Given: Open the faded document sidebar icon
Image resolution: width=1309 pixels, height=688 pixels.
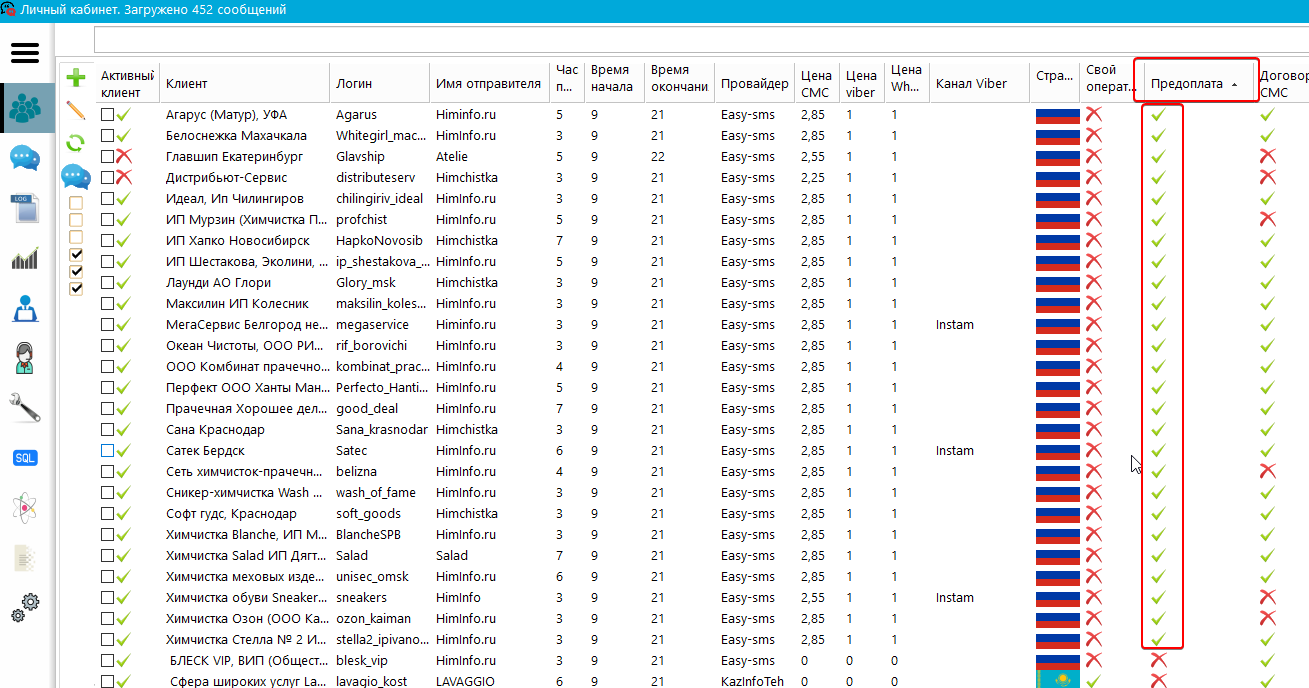Looking at the screenshot, I should [x=25, y=558].
